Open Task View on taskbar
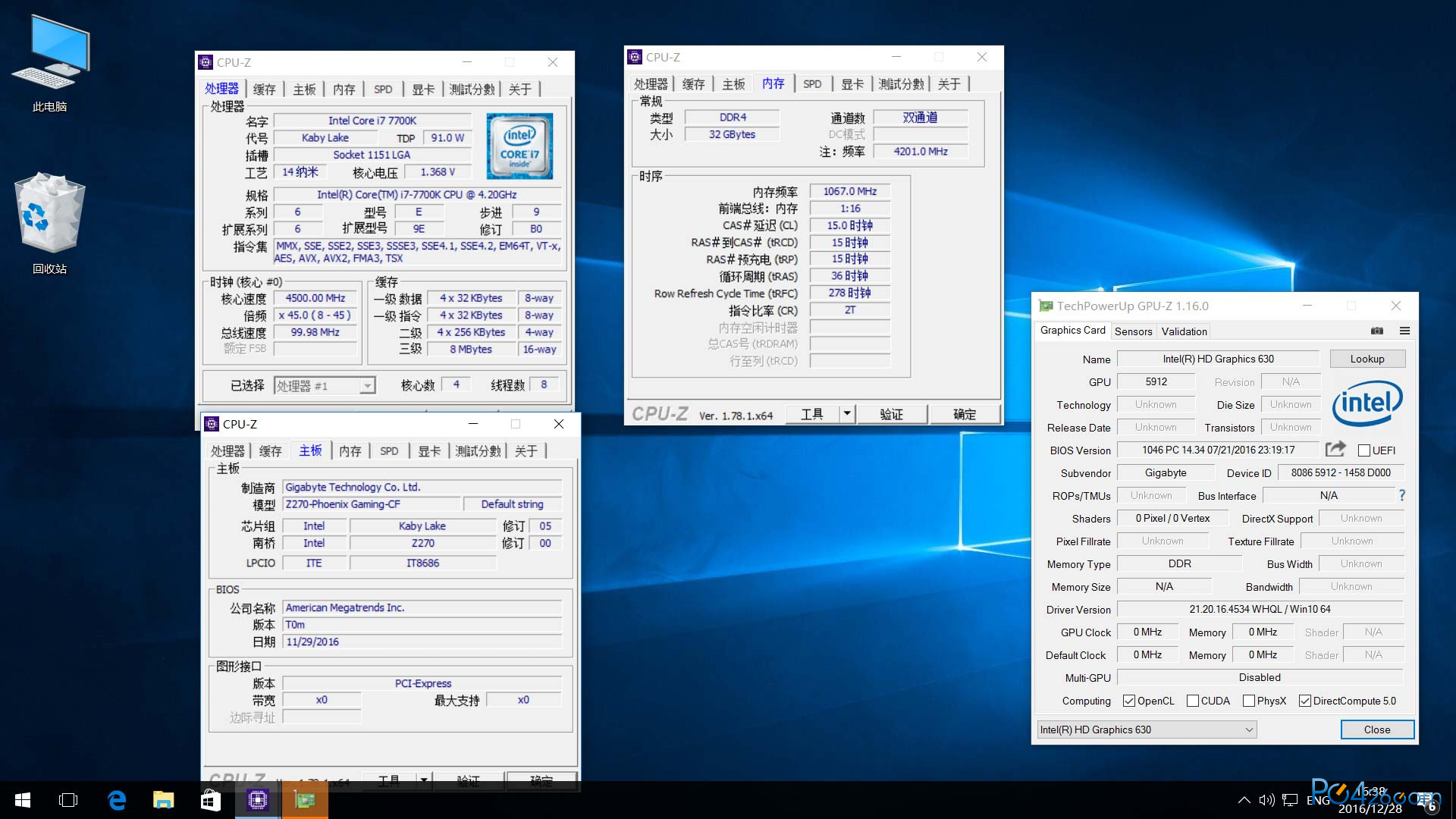Image resolution: width=1456 pixels, height=819 pixels. click(68, 800)
